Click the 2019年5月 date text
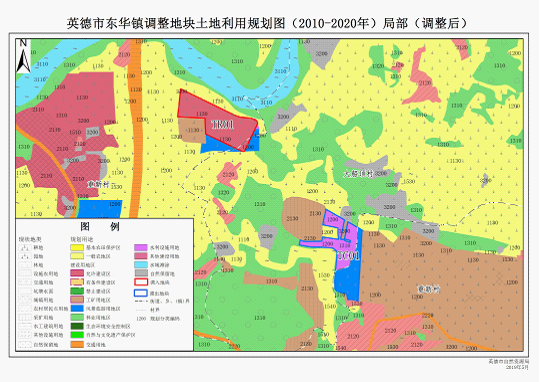540x382 pixels. point(517,367)
